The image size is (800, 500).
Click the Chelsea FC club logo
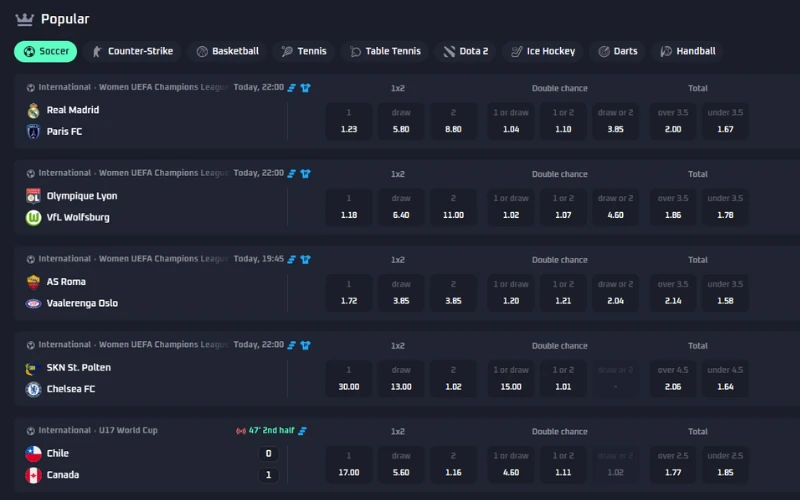click(33, 389)
